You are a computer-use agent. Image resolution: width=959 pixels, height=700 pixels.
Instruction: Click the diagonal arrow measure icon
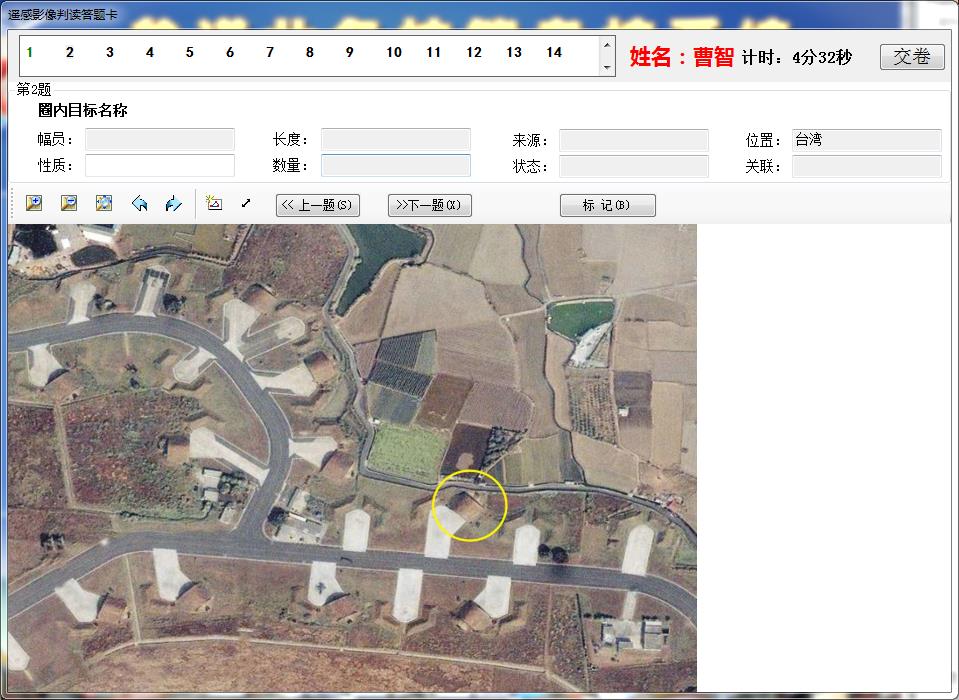pos(246,204)
